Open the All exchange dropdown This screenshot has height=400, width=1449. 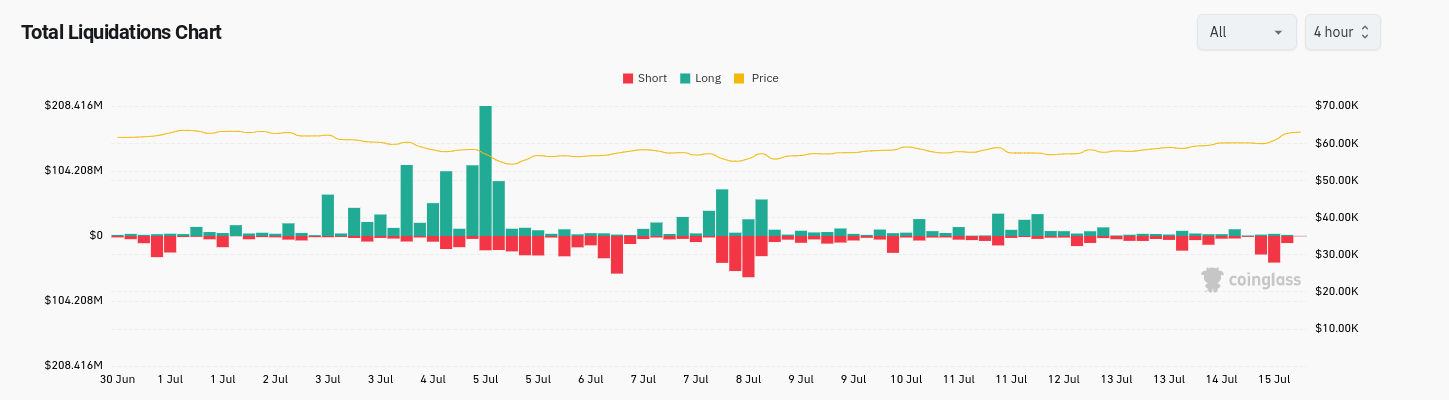[1246, 32]
